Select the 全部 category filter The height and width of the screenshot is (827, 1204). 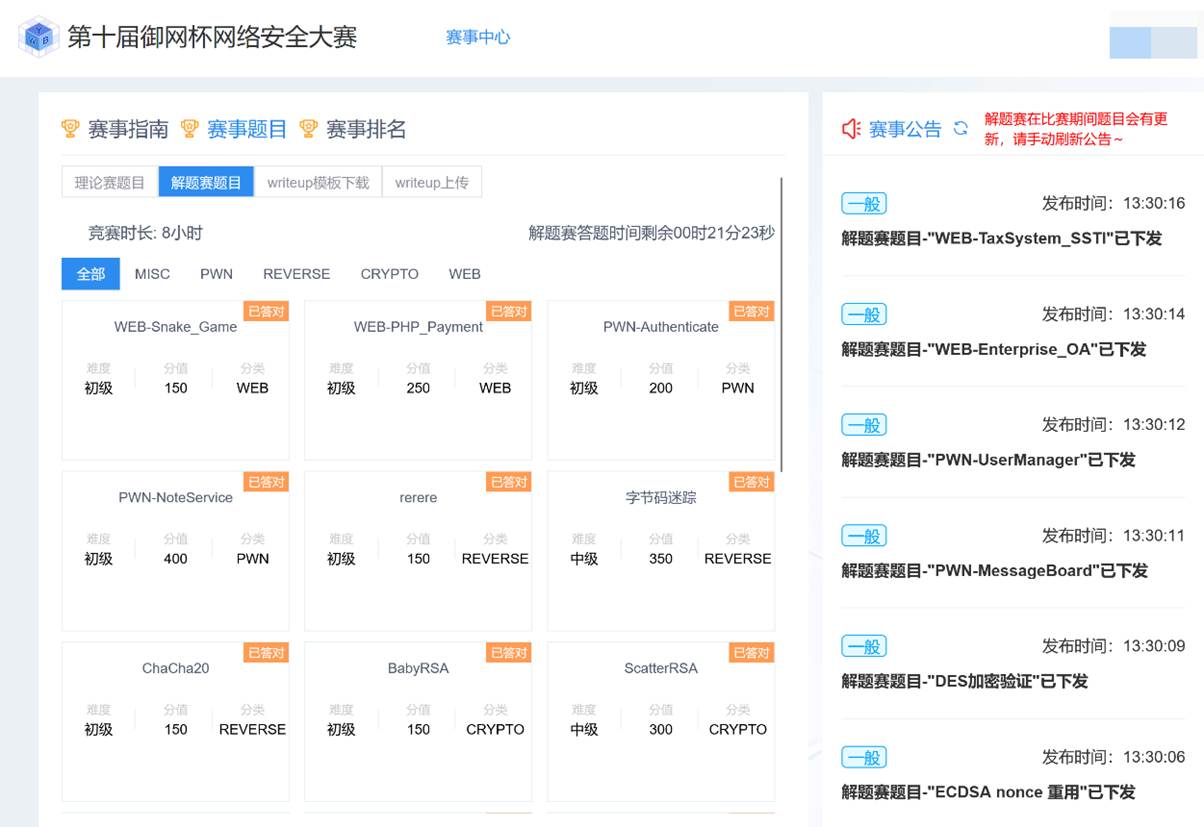coord(91,273)
